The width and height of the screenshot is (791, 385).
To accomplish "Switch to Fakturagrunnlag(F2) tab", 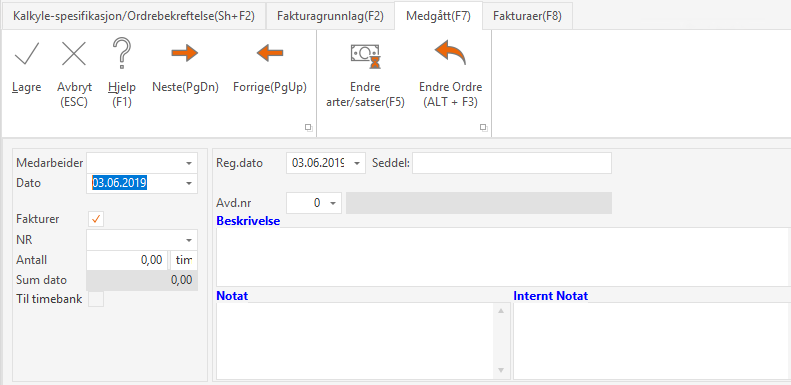I will 330,16.
